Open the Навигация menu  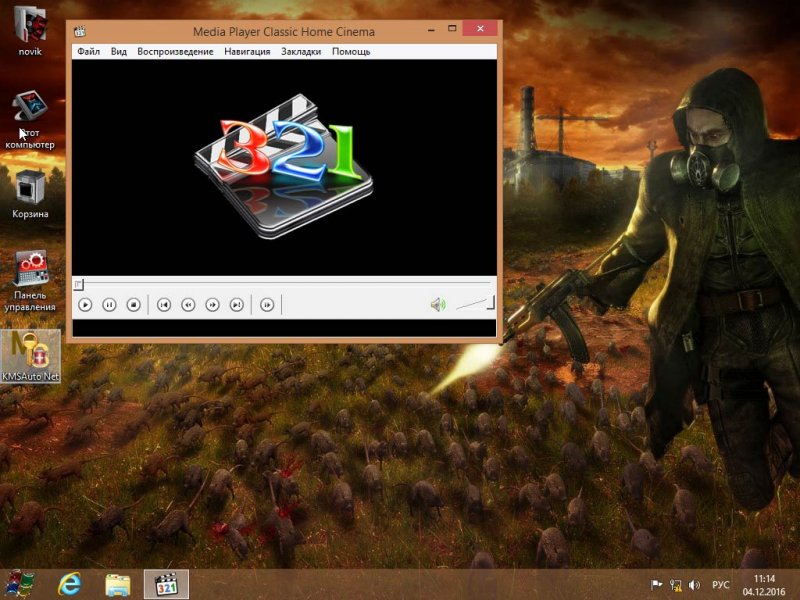click(247, 52)
